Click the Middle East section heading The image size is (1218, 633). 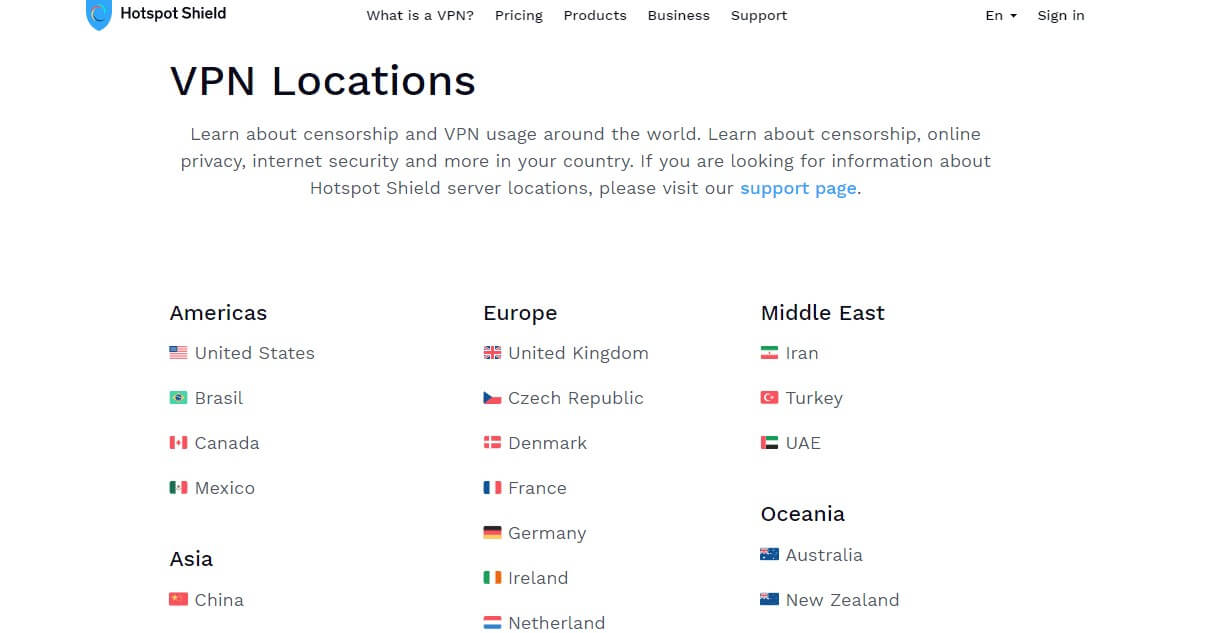[x=823, y=313]
